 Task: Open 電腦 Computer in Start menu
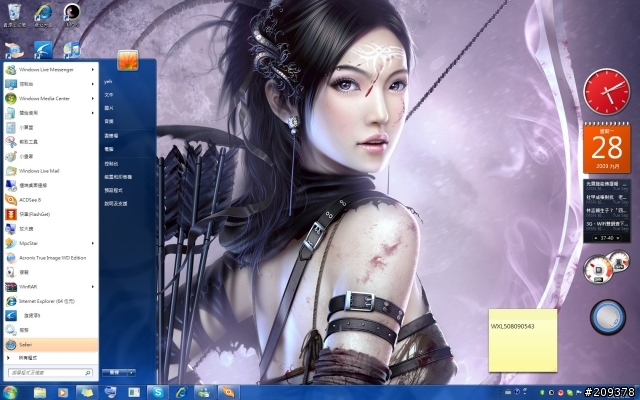pyautogui.click(x=109, y=149)
